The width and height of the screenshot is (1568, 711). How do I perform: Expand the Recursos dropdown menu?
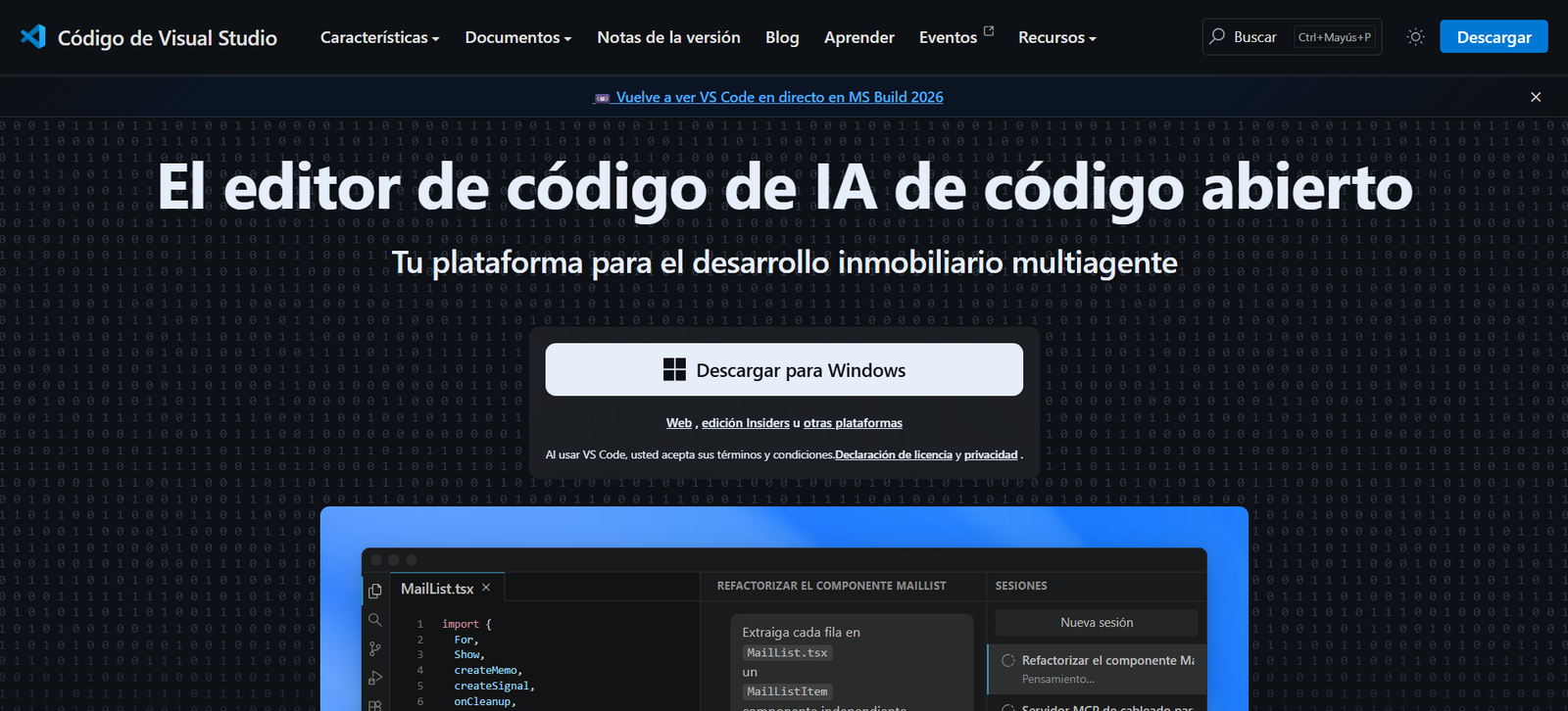tap(1056, 37)
